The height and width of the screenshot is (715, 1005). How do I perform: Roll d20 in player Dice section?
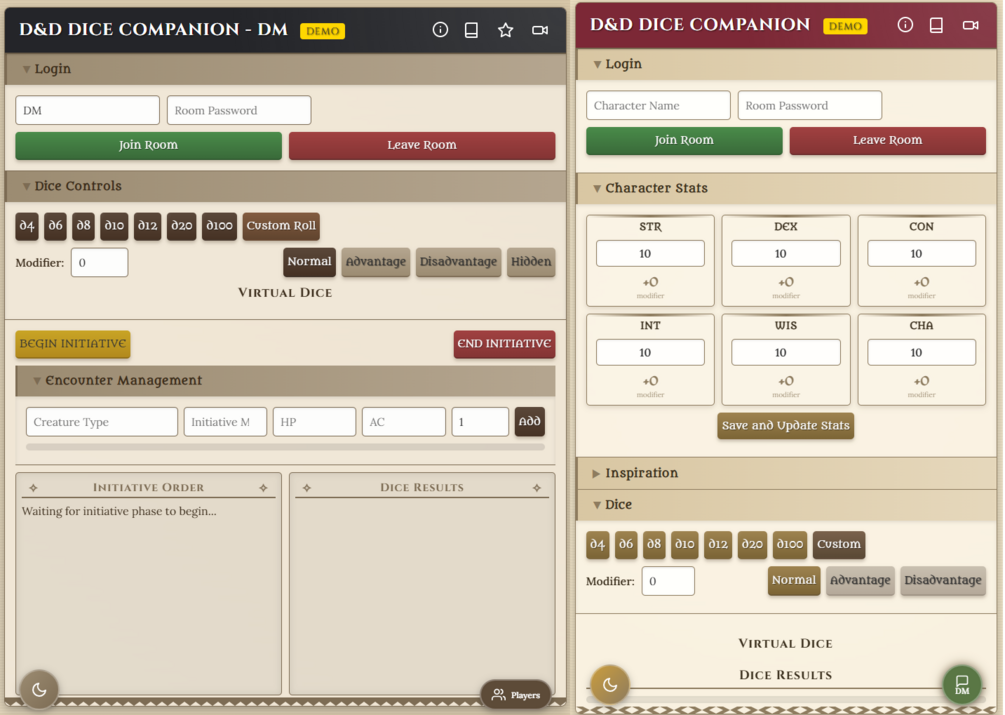coord(752,545)
